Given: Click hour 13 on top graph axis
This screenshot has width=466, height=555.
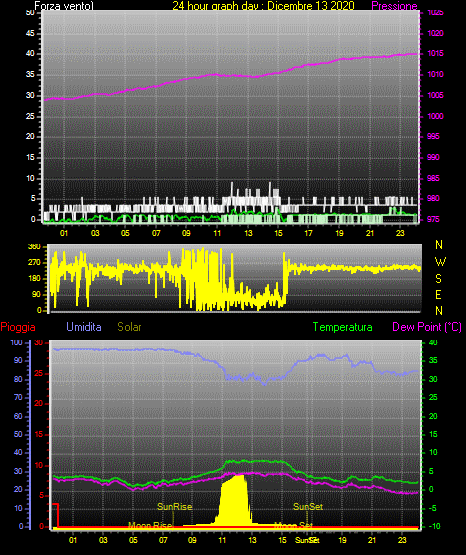Looking at the screenshot, I should tap(248, 233).
